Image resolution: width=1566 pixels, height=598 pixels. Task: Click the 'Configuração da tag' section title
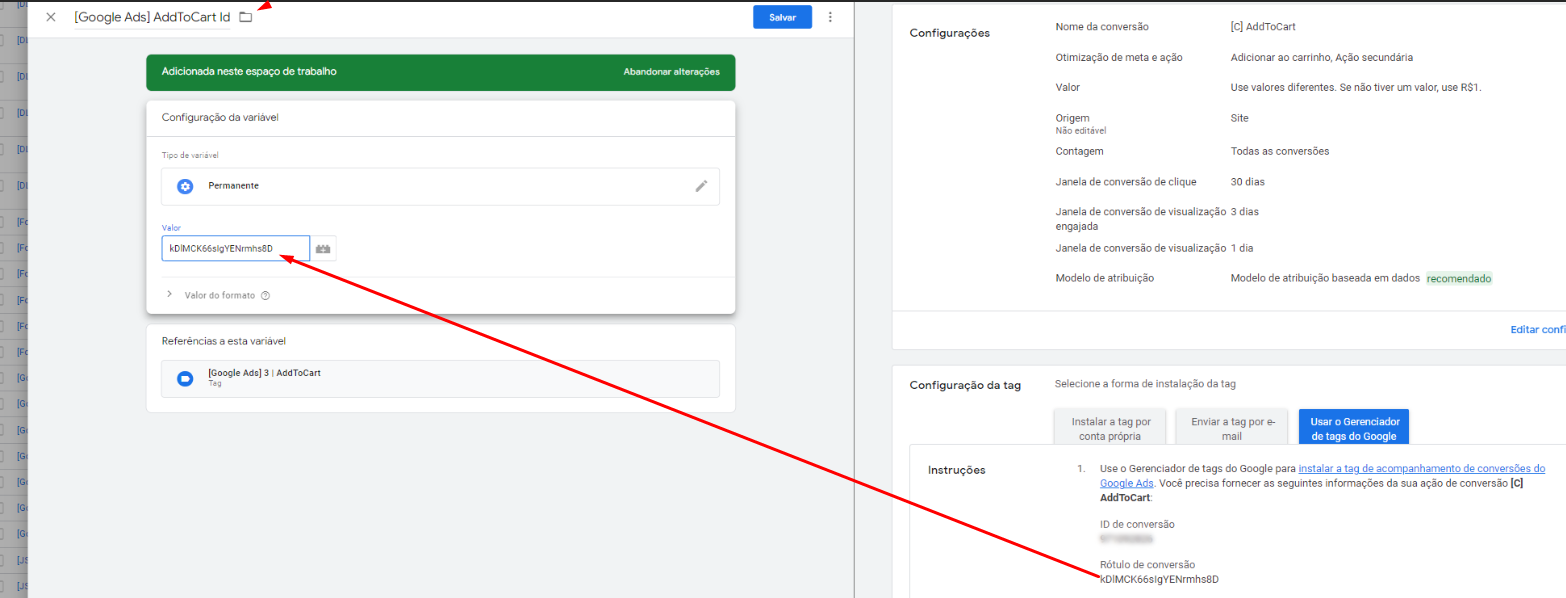click(x=965, y=384)
